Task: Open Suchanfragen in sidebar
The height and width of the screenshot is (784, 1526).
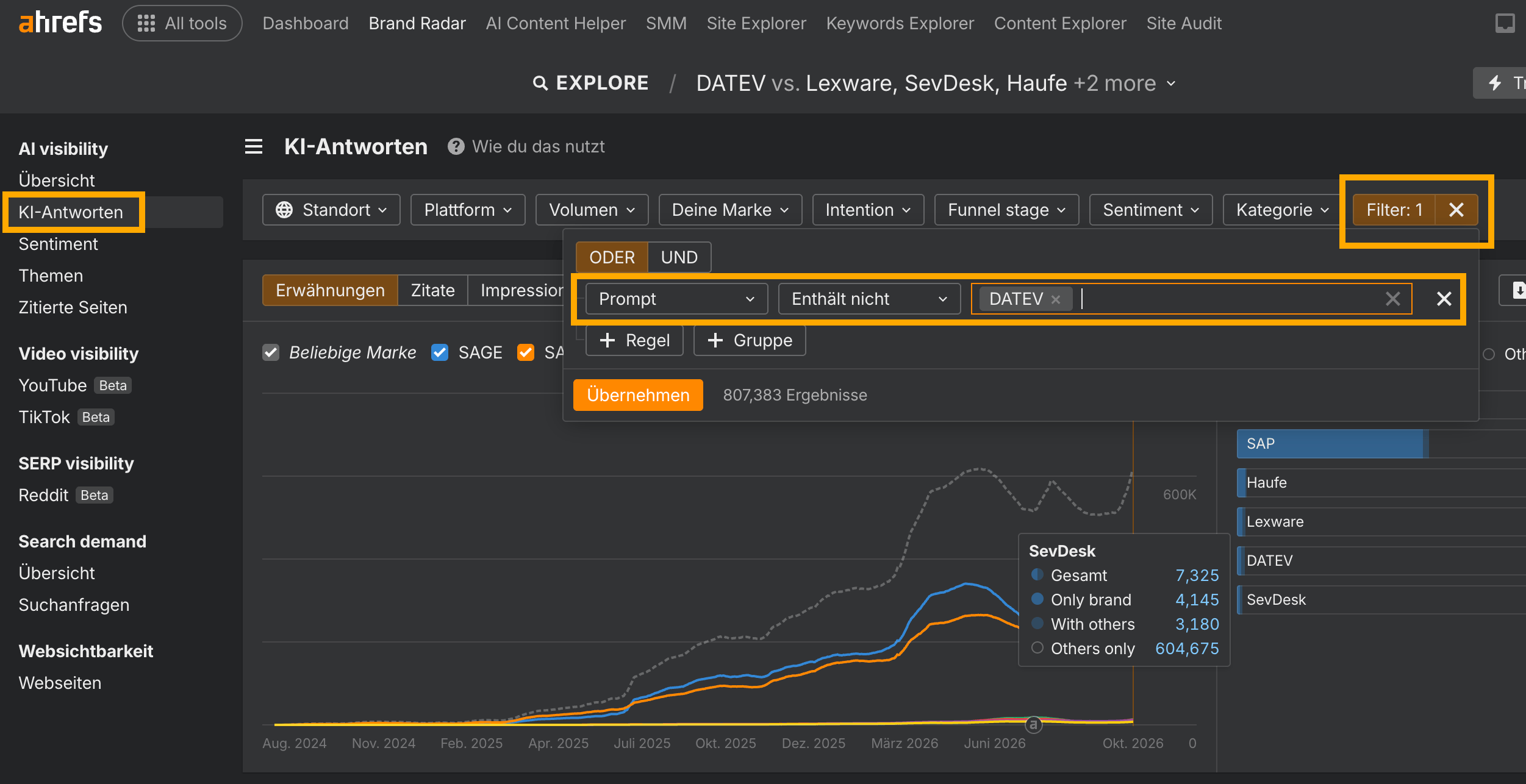Action: click(74, 605)
